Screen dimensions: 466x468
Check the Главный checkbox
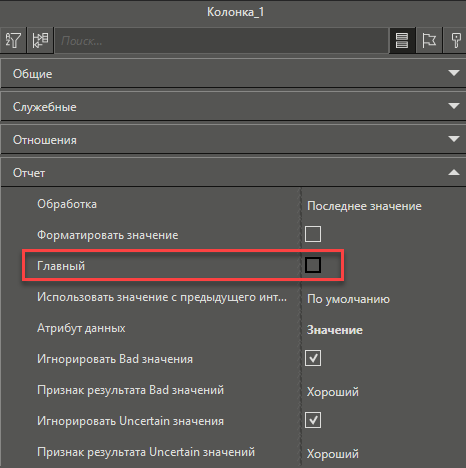(x=313, y=265)
